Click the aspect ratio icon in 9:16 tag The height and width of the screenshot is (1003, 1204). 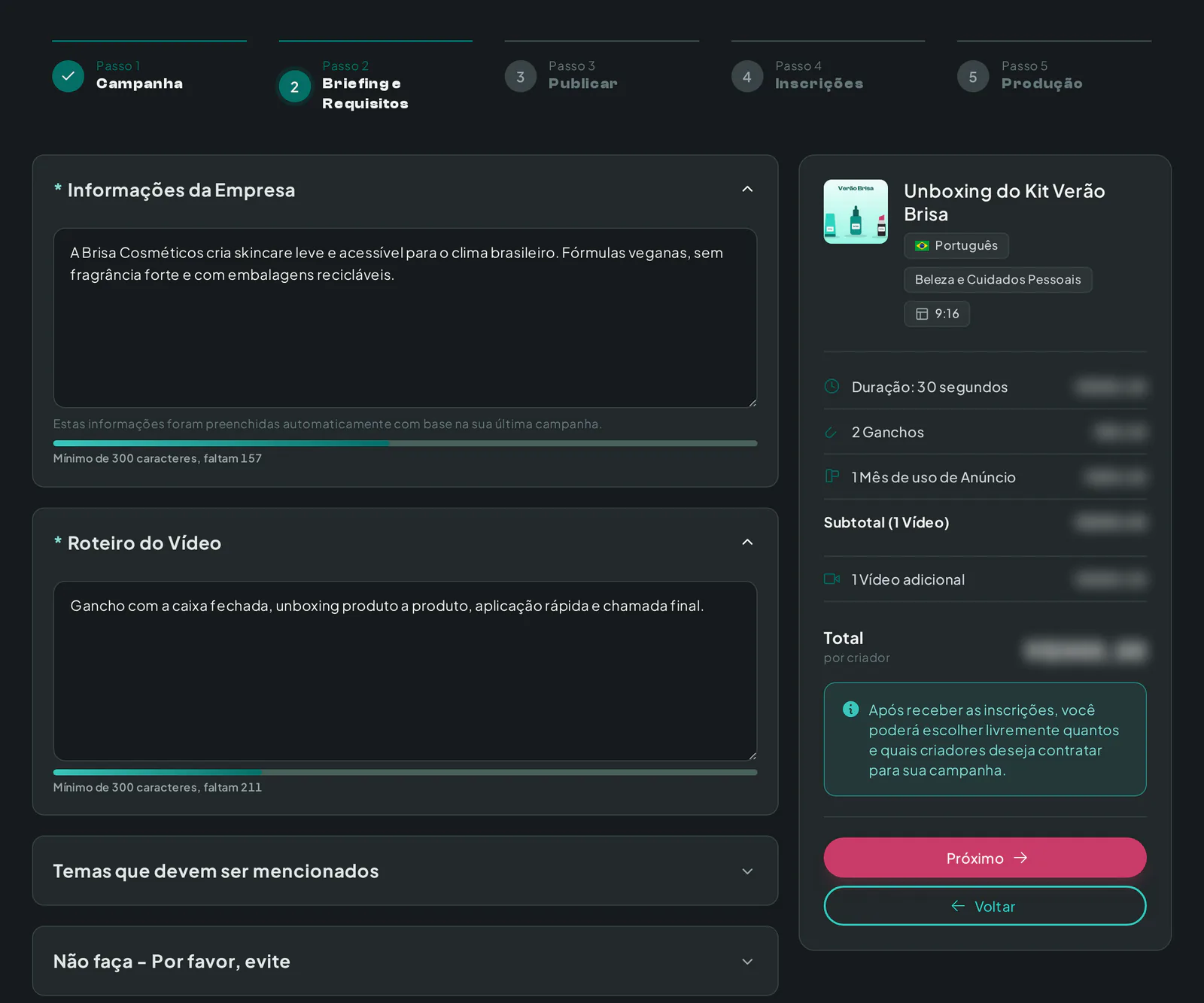(922, 314)
